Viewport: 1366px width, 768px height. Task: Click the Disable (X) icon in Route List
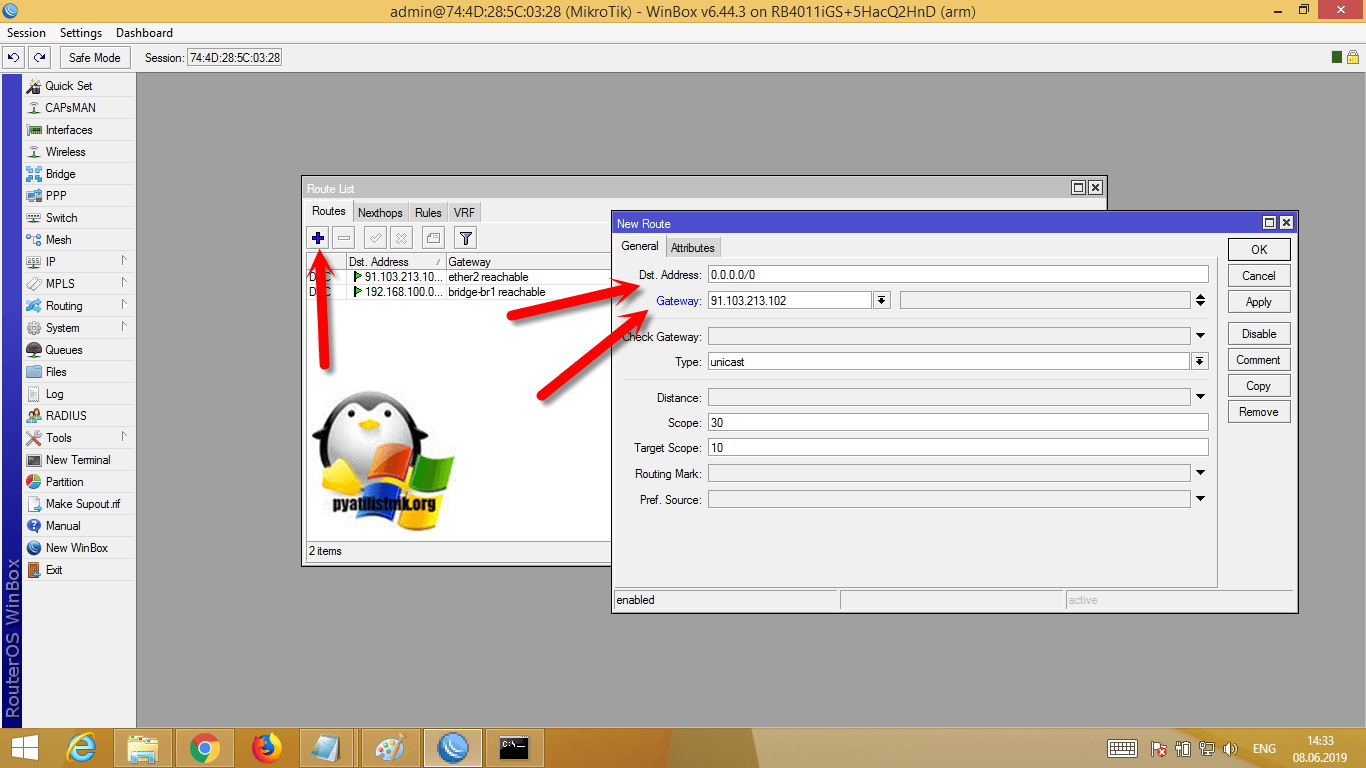click(400, 238)
